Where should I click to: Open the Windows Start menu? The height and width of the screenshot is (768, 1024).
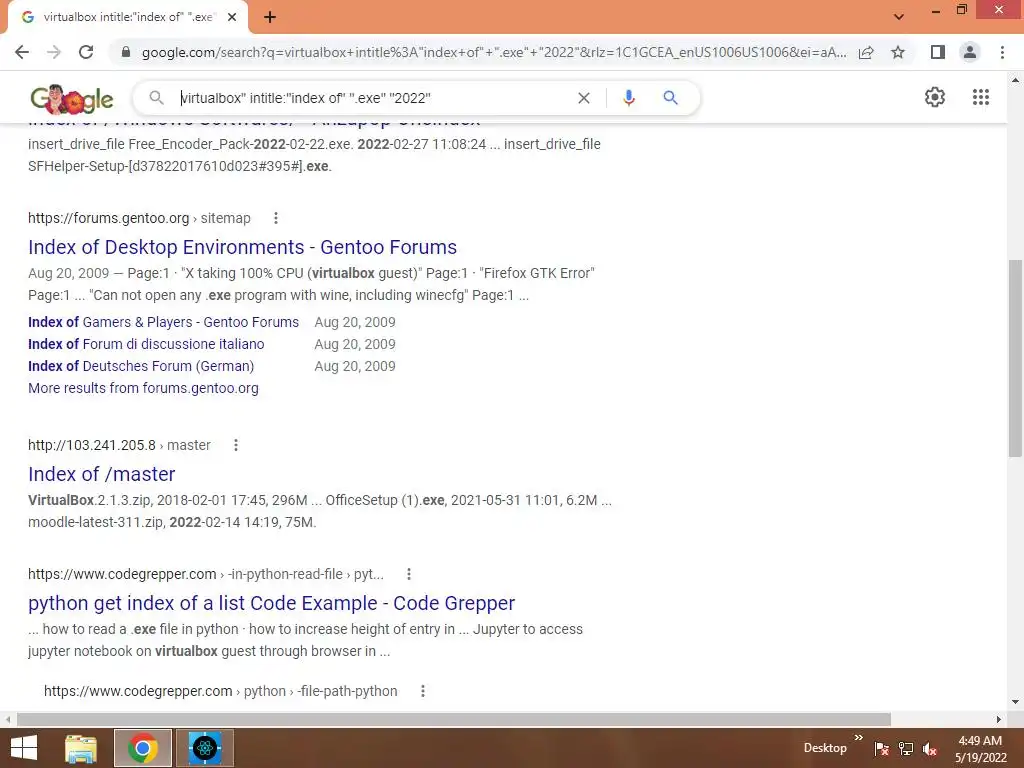tap(24, 748)
